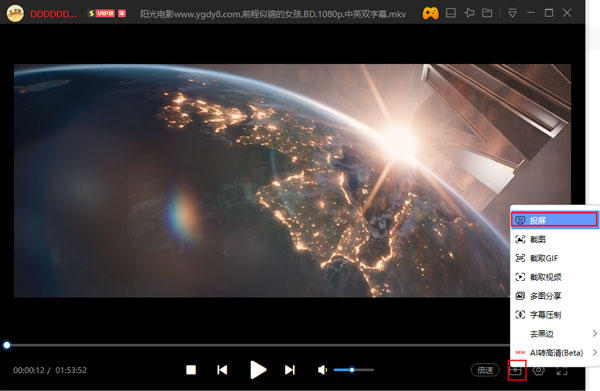Choose 截取GIF from the tools menu
600x391 pixels.
[554, 258]
